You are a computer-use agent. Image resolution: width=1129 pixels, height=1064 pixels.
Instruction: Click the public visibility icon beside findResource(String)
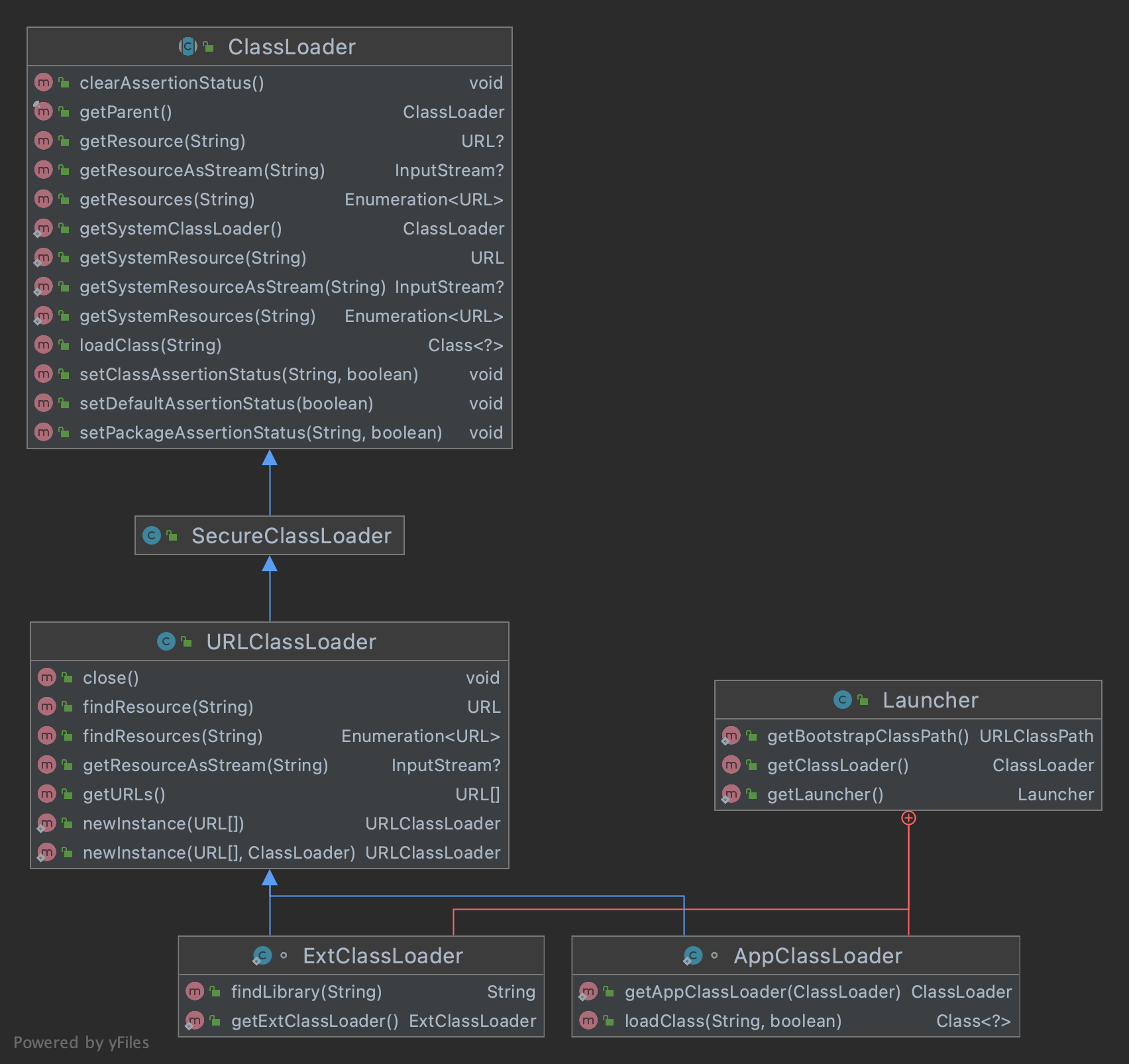[x=68, y=706]
